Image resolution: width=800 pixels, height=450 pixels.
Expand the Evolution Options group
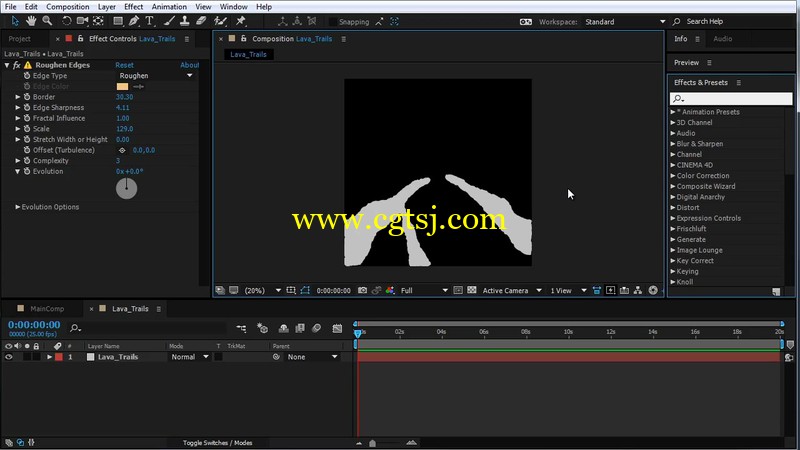17,207
